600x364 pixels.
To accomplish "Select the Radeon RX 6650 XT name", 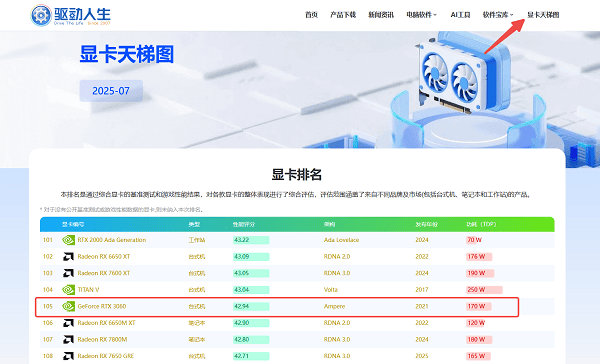I will 104,256.
